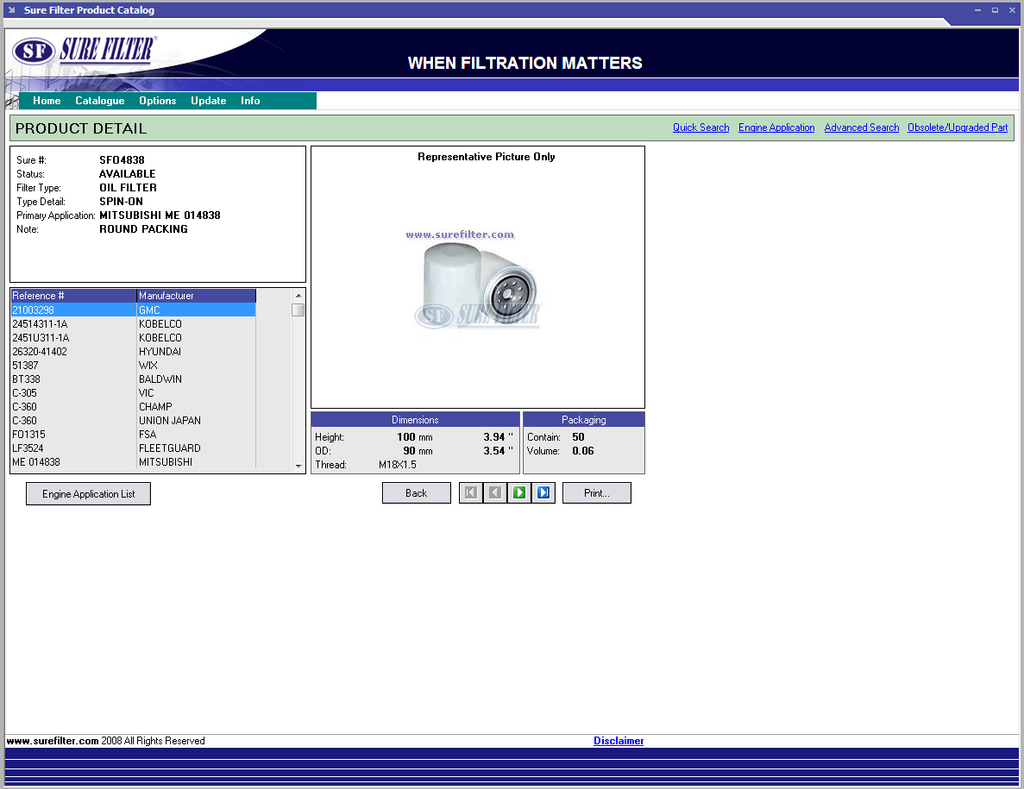Select reference row FO1315
This screenshot has width=1024, height=789.
point(133,434)
